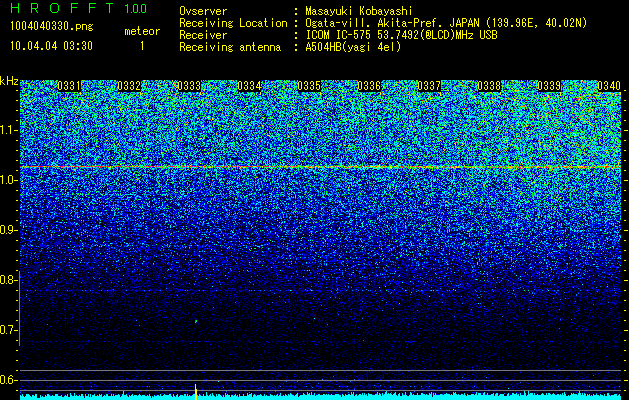629x400 pixels.
Task: Click the Receiving Location label
Action: pyautogui.click(x=233, y=23)
